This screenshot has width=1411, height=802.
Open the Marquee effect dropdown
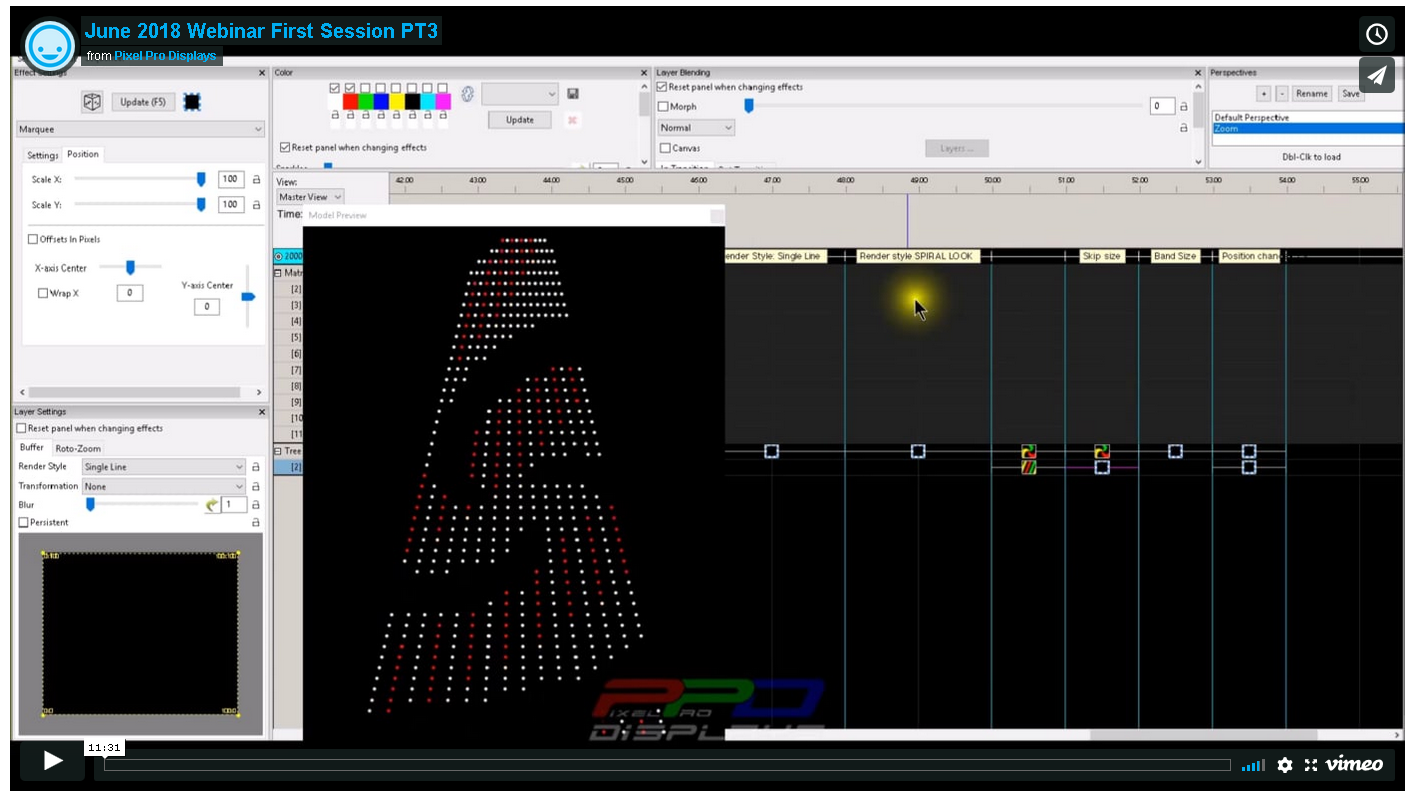click(141, 129)
